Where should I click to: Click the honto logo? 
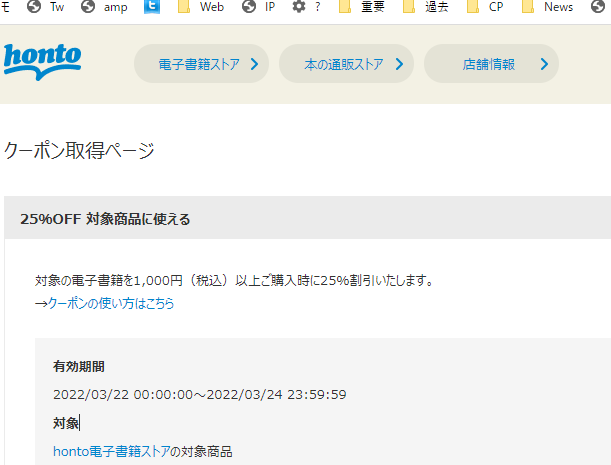click(42, 62)
